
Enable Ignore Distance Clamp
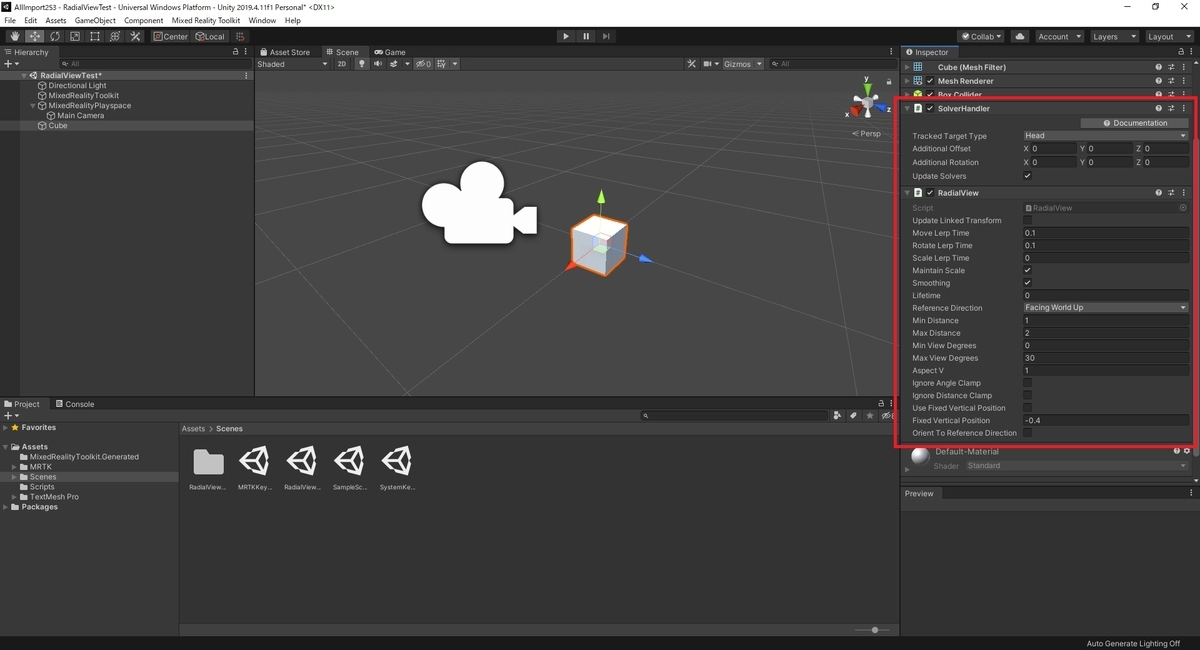click(1027, 395)
